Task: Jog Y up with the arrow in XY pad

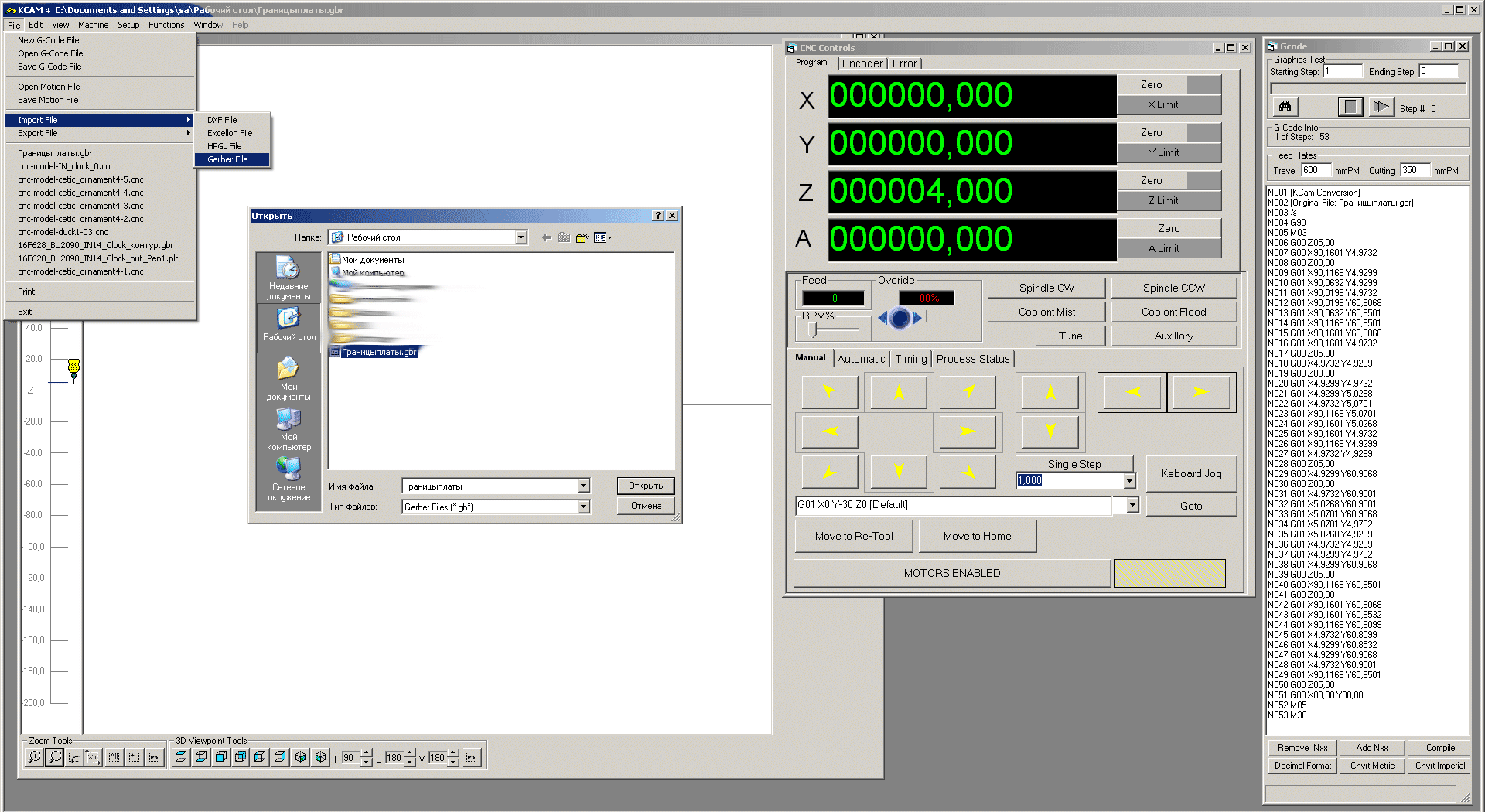Action: [x=899, y=391]
